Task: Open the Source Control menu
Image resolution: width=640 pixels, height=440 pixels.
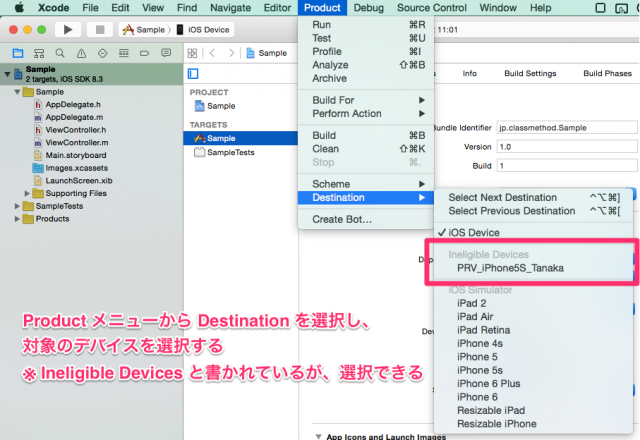Action: (431, 8)
